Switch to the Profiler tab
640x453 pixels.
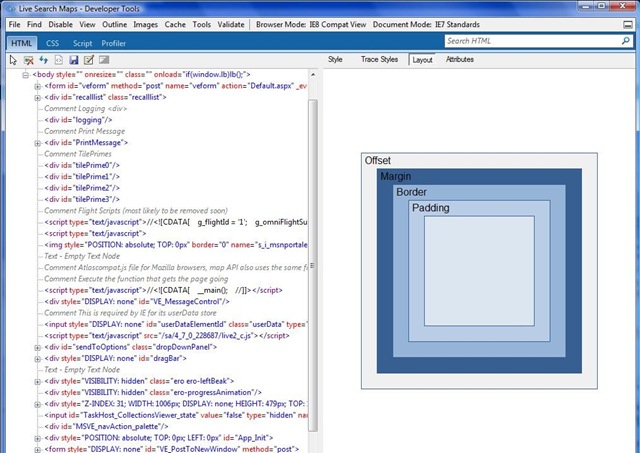pyautogui.click(x=113, y=43)
